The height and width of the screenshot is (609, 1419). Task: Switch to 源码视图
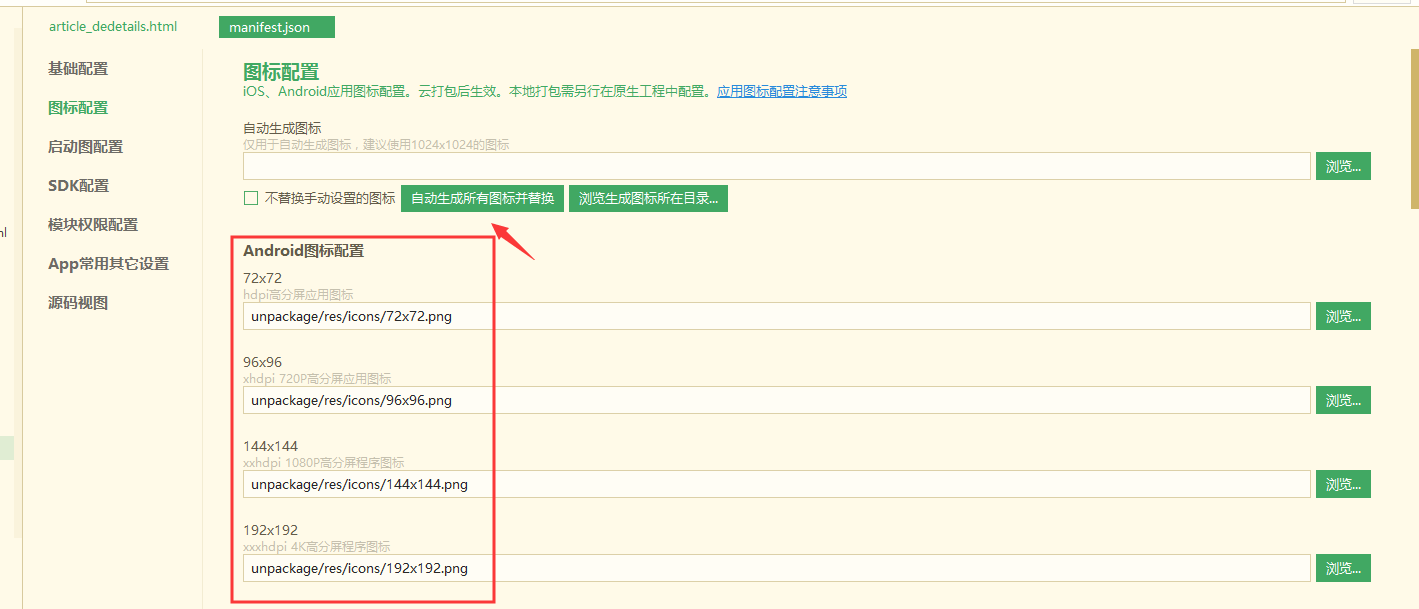[78, 303]
